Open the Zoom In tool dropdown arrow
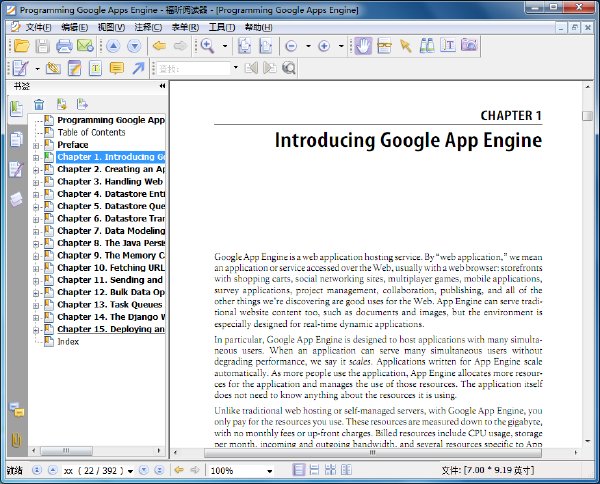600x484 pixels. (225, 46)
